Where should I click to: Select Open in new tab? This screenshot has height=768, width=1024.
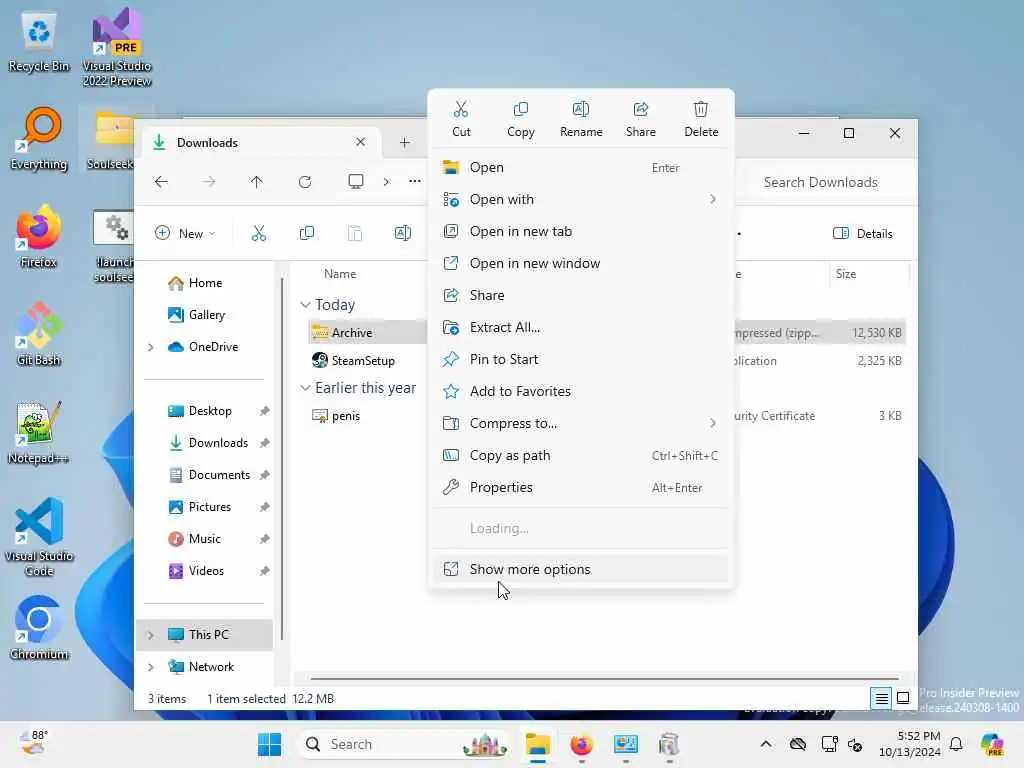coord(581,231)
